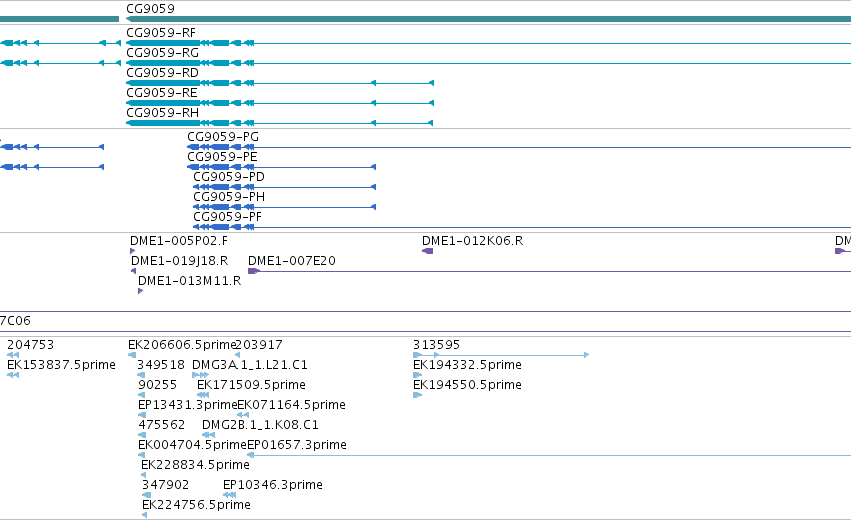Viewport: 851px width, 520px height.
Task: Select transcript CG9059-RE label
Action: click(x=162, y=93)
